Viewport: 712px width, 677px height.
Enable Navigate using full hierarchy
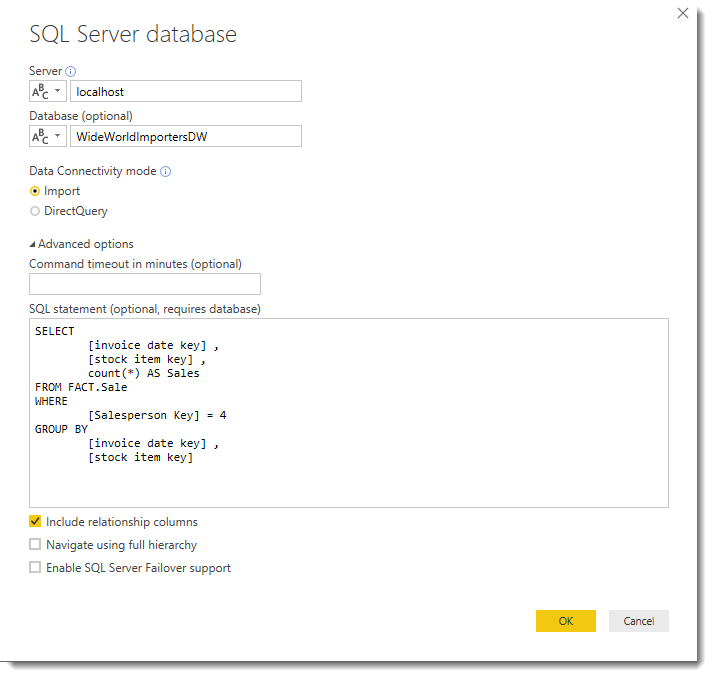[x=35, y=545]
